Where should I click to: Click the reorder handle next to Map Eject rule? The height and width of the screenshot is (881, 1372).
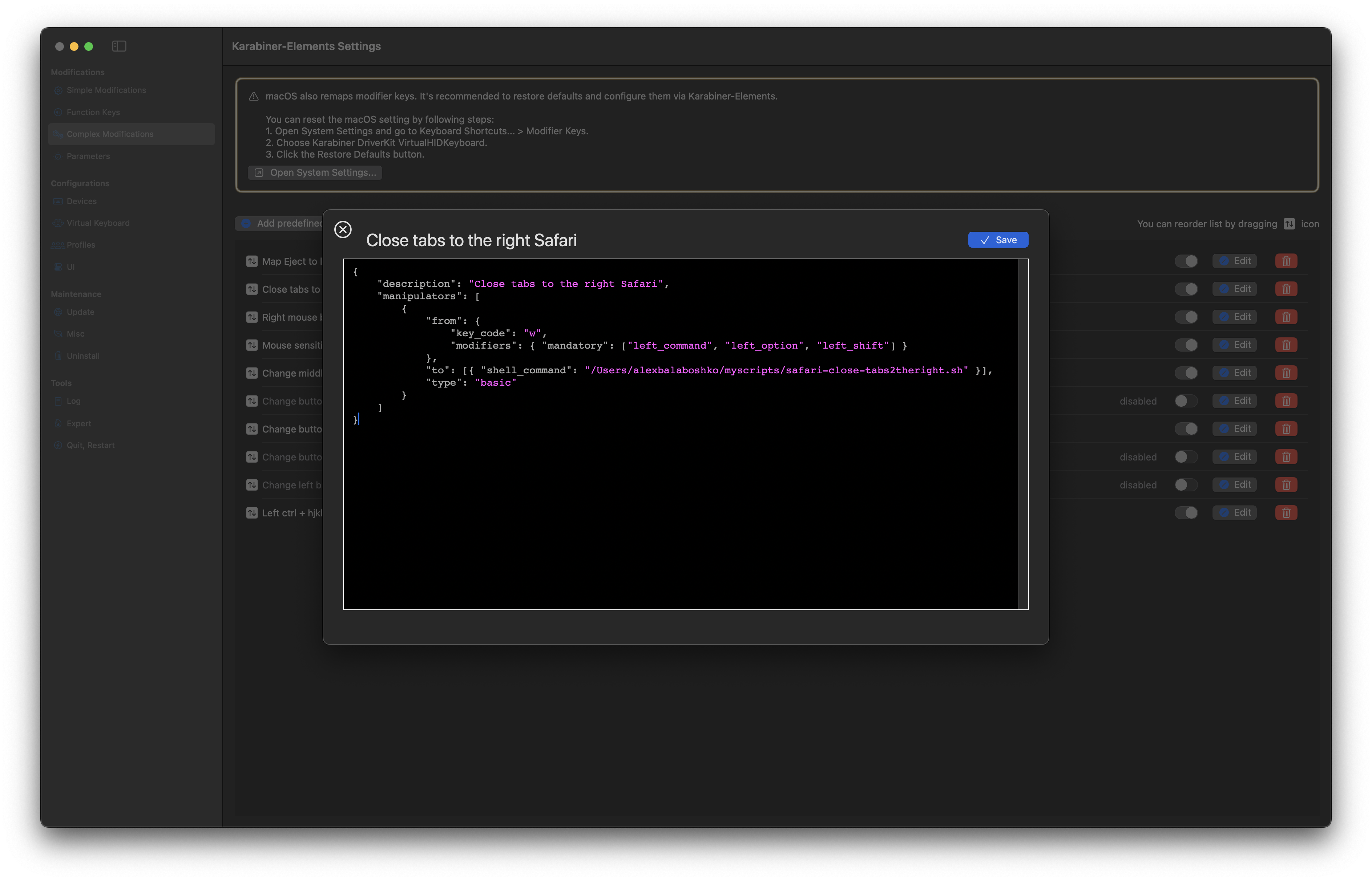(252, 261)
